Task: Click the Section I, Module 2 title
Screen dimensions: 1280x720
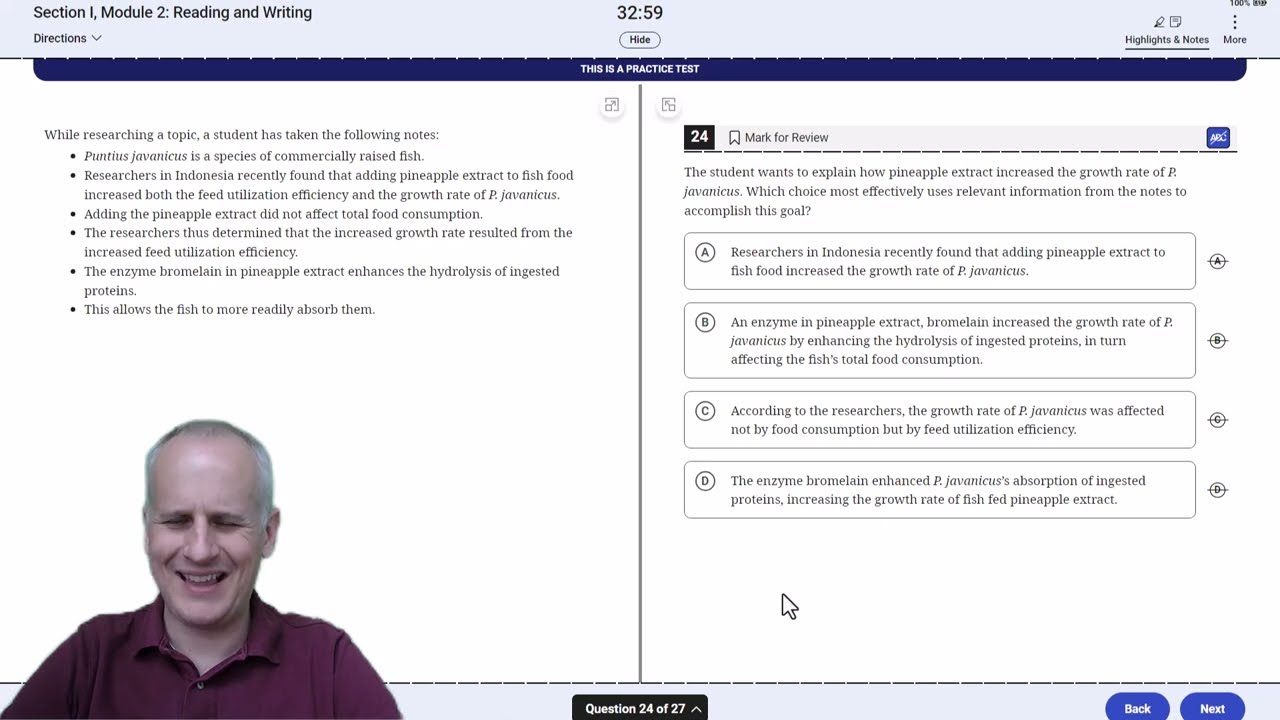Action: [173, 13]
